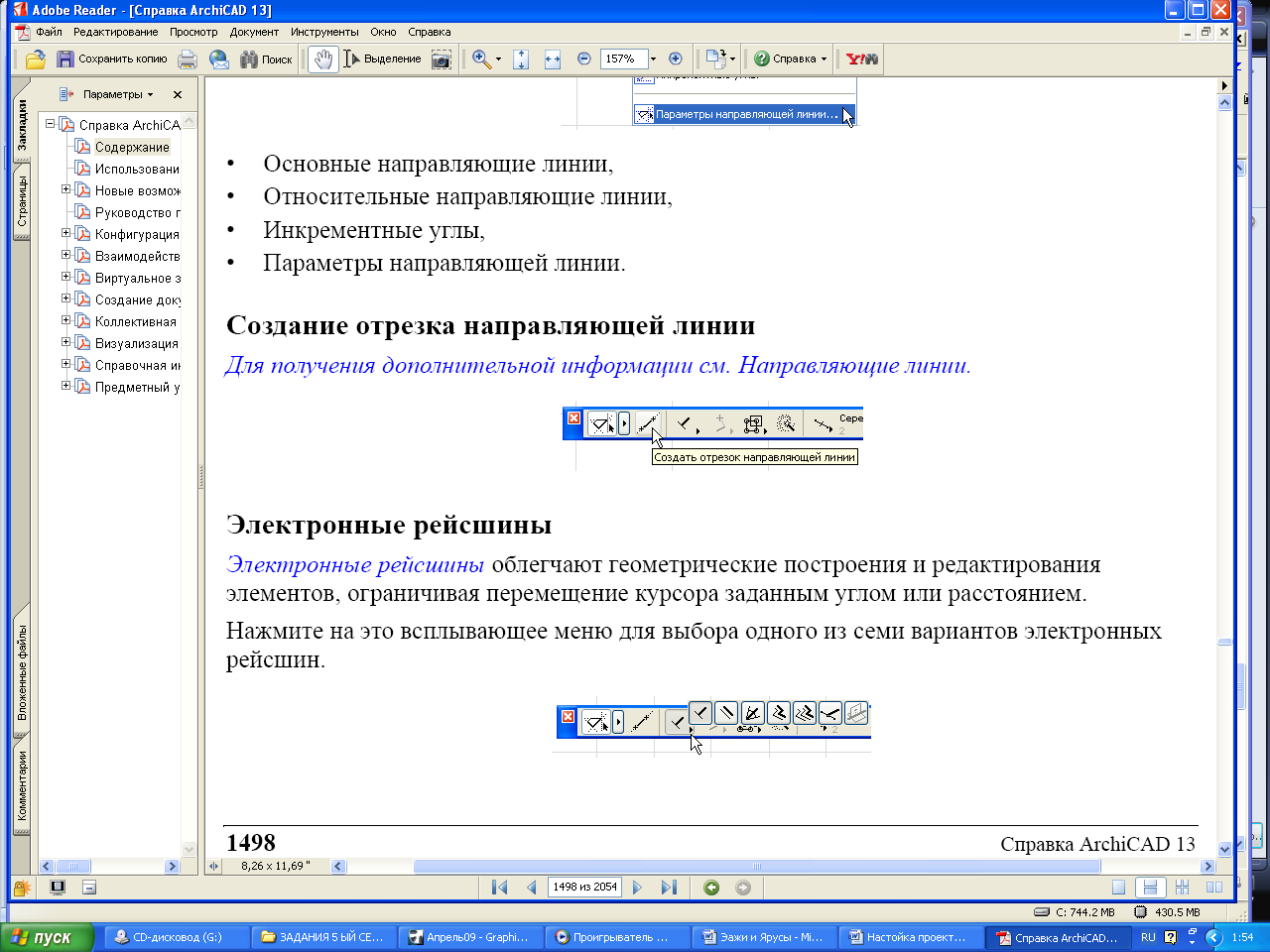Open Поиск search with binoculars

266,59
